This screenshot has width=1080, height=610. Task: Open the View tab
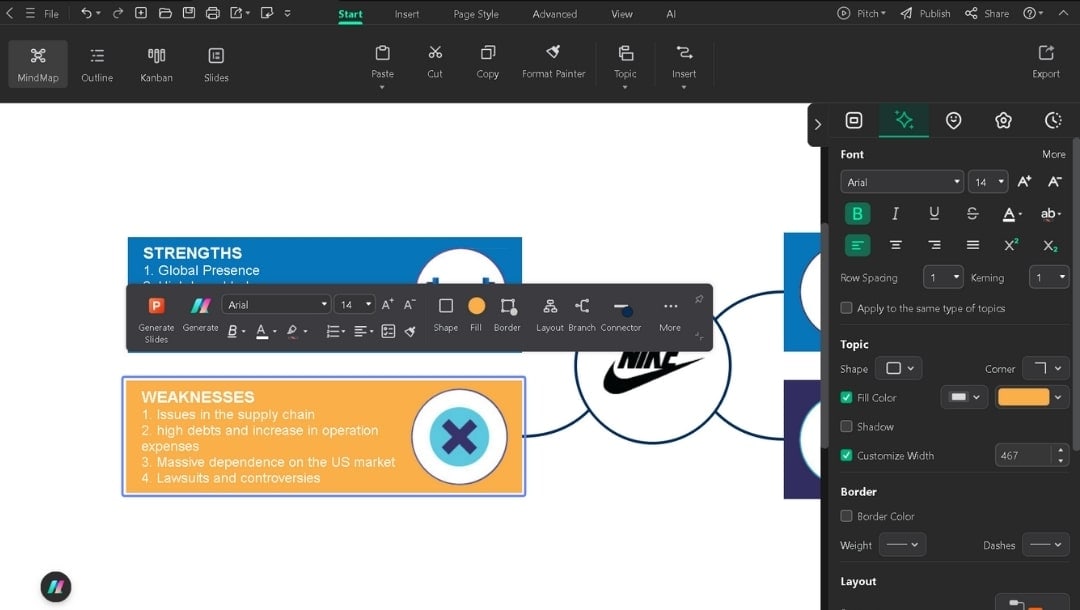(x=621, y=14)
